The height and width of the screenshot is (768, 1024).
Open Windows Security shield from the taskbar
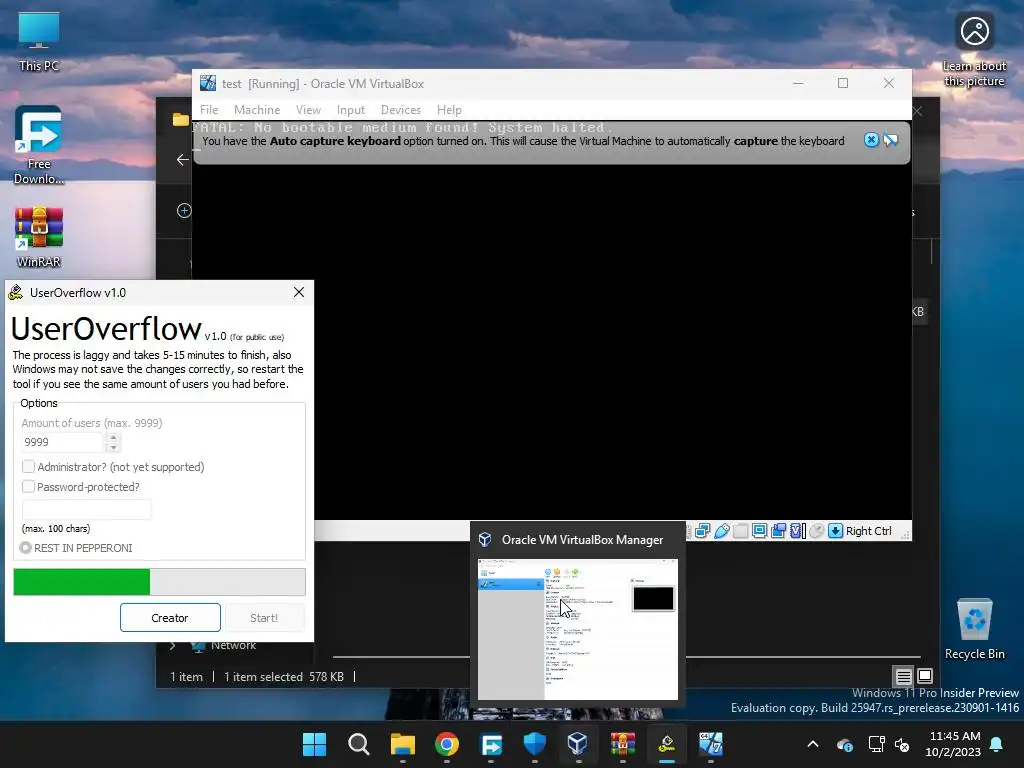(x=535, y=744)
